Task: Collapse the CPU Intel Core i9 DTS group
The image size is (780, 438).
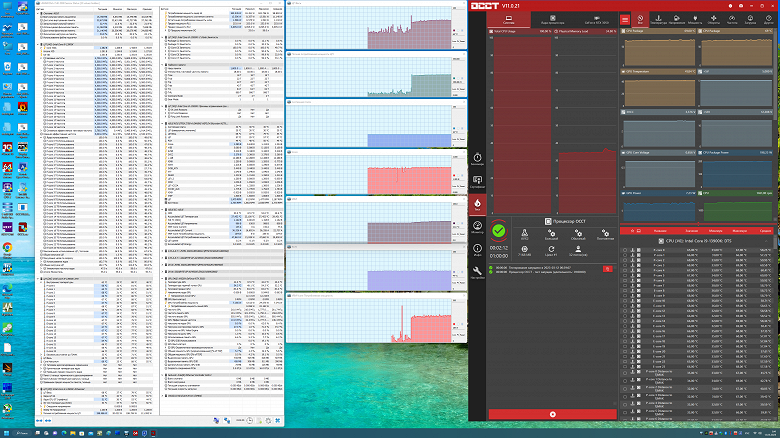Action: (766, 241)
